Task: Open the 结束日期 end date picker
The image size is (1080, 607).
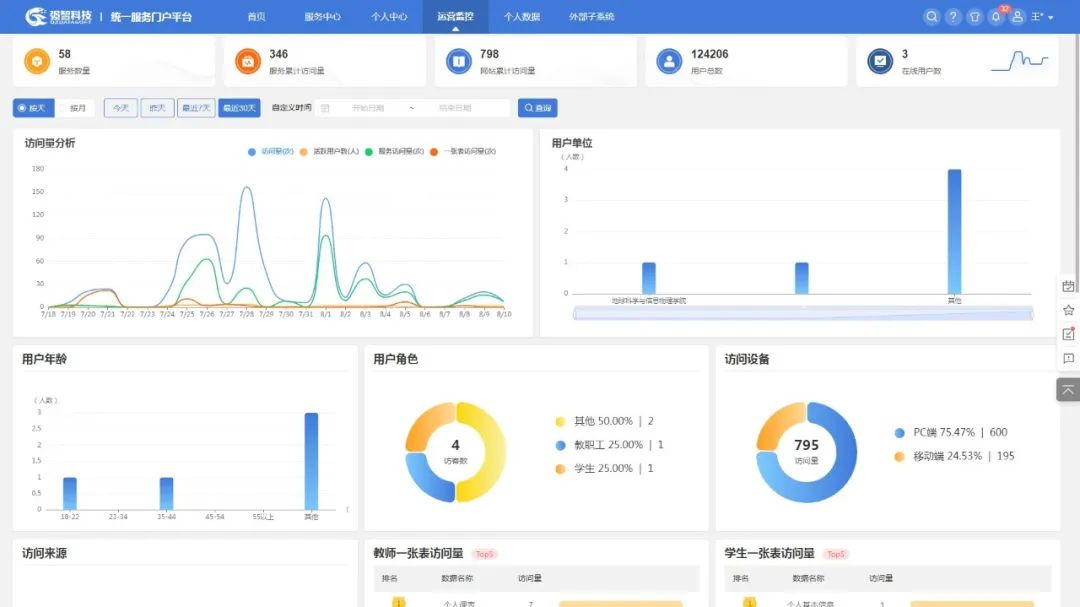Action: 454,108
